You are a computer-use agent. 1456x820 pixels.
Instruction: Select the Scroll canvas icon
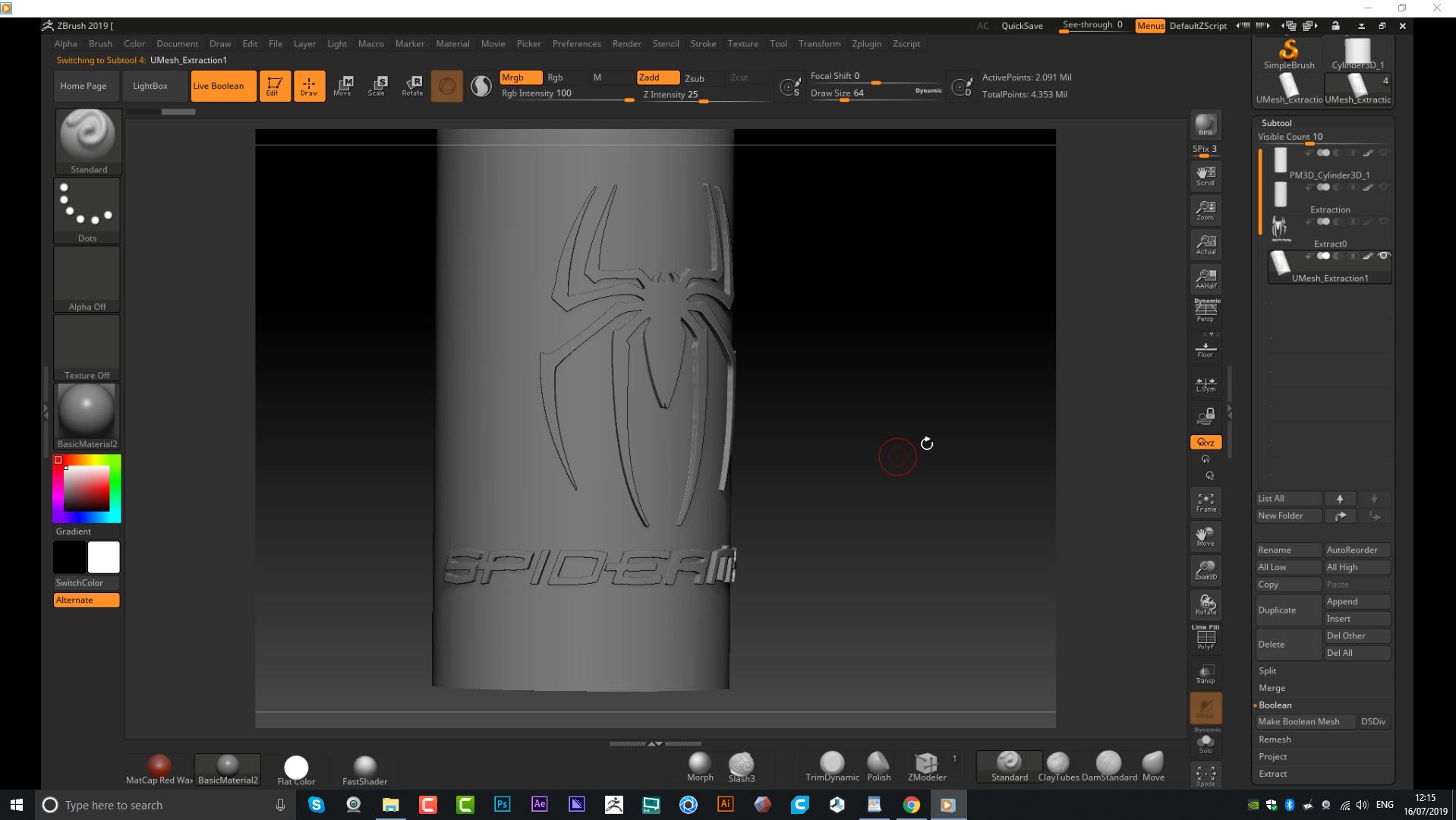[1205, 175]
